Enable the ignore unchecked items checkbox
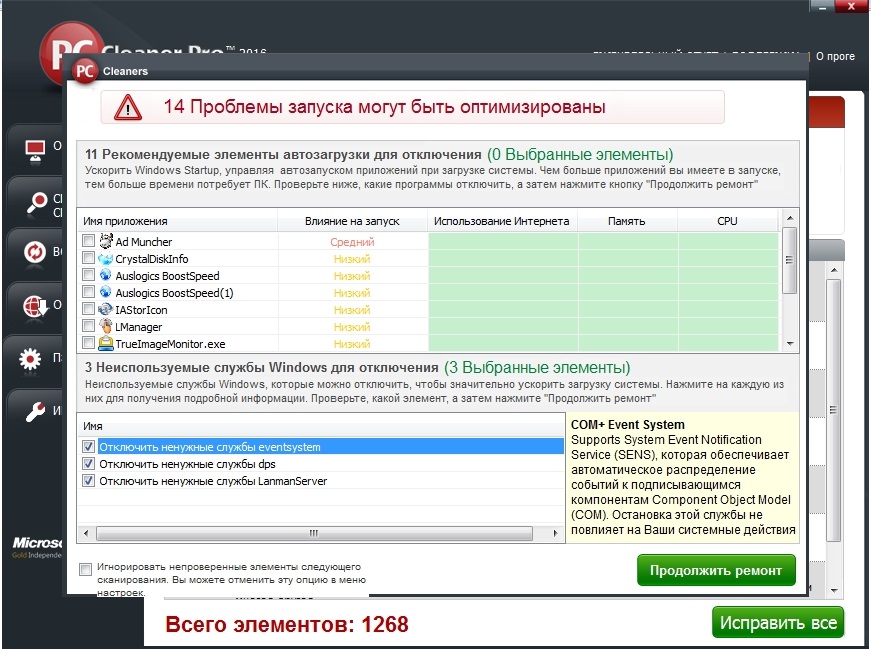Image resolution: width=871 pixels, height=649 pixels. click(x=86, y=569)
